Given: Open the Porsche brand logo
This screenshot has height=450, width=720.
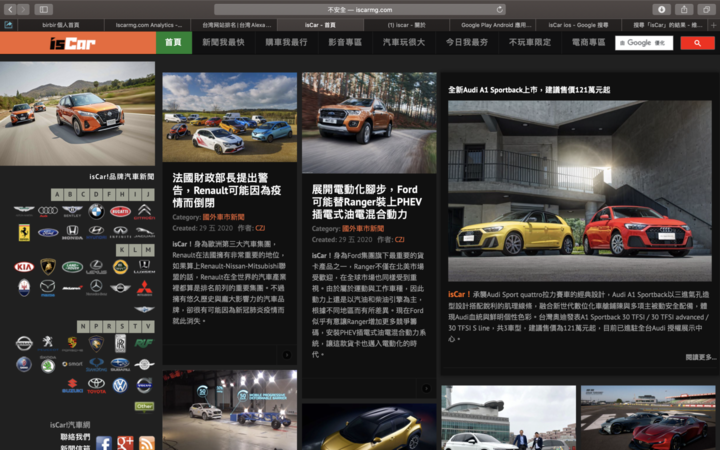Looking at the screenshot, I should 72,343.
